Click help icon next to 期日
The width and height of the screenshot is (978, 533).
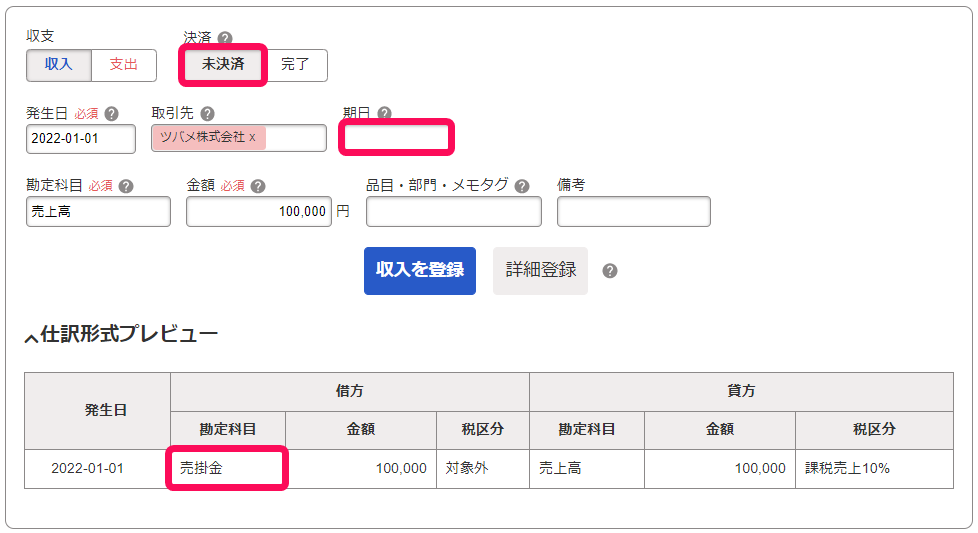385,113
